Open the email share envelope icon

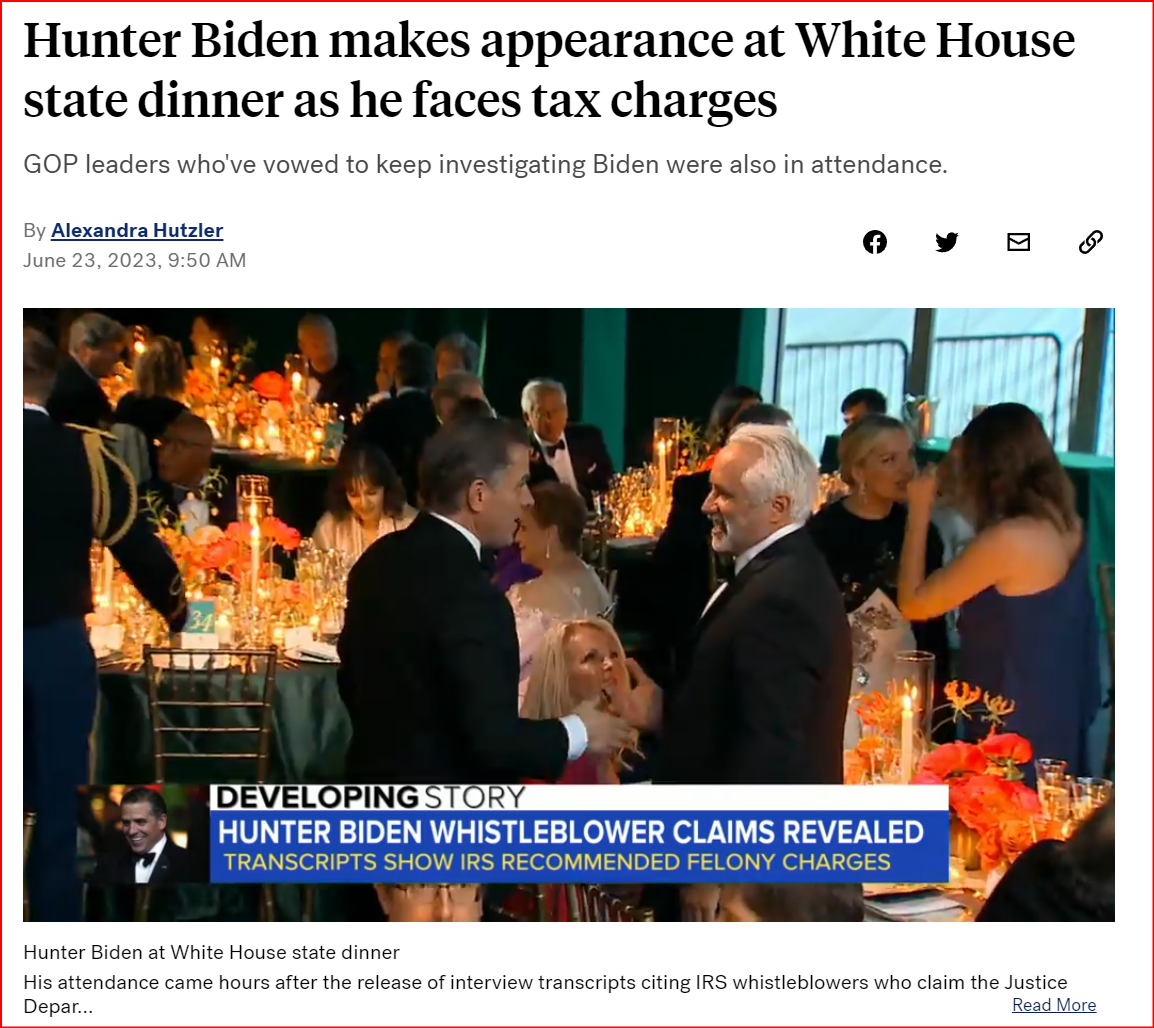[1019, 242]
